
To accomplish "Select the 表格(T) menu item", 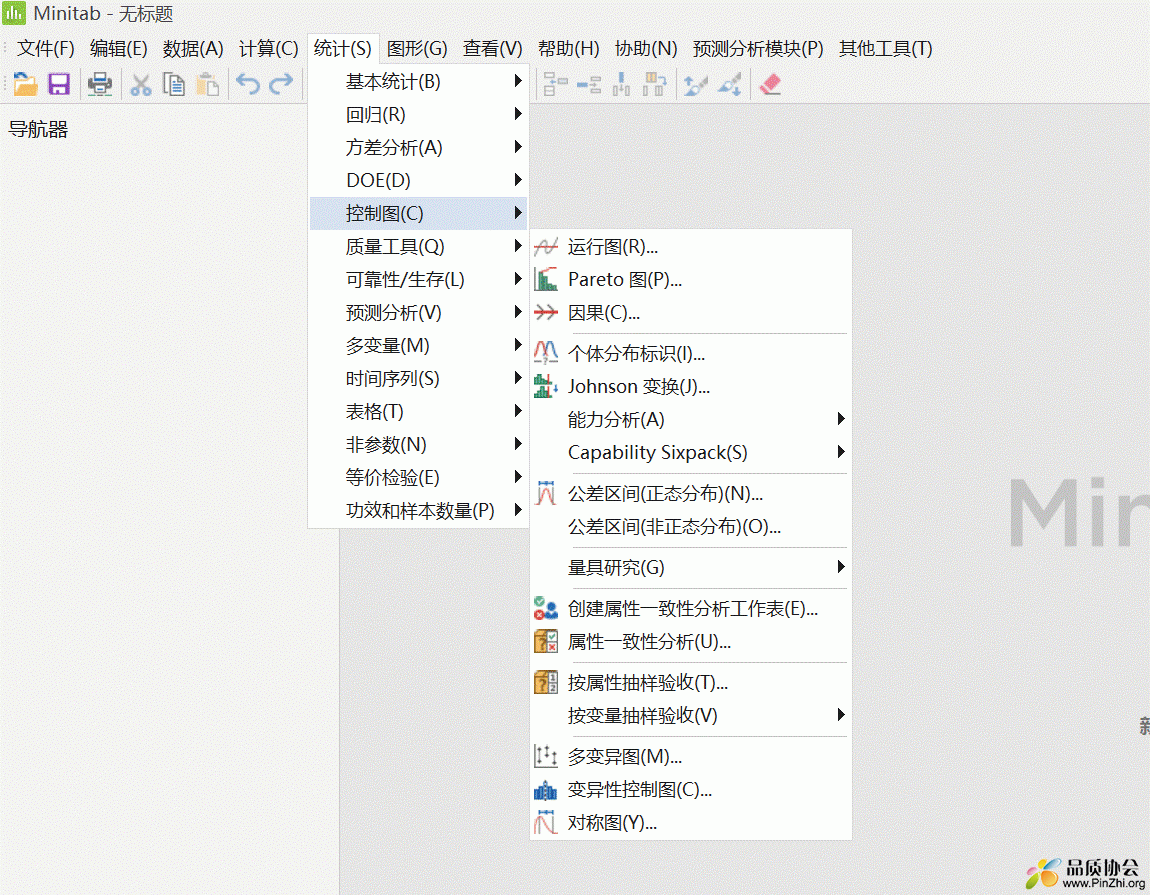I will point(418,412).
